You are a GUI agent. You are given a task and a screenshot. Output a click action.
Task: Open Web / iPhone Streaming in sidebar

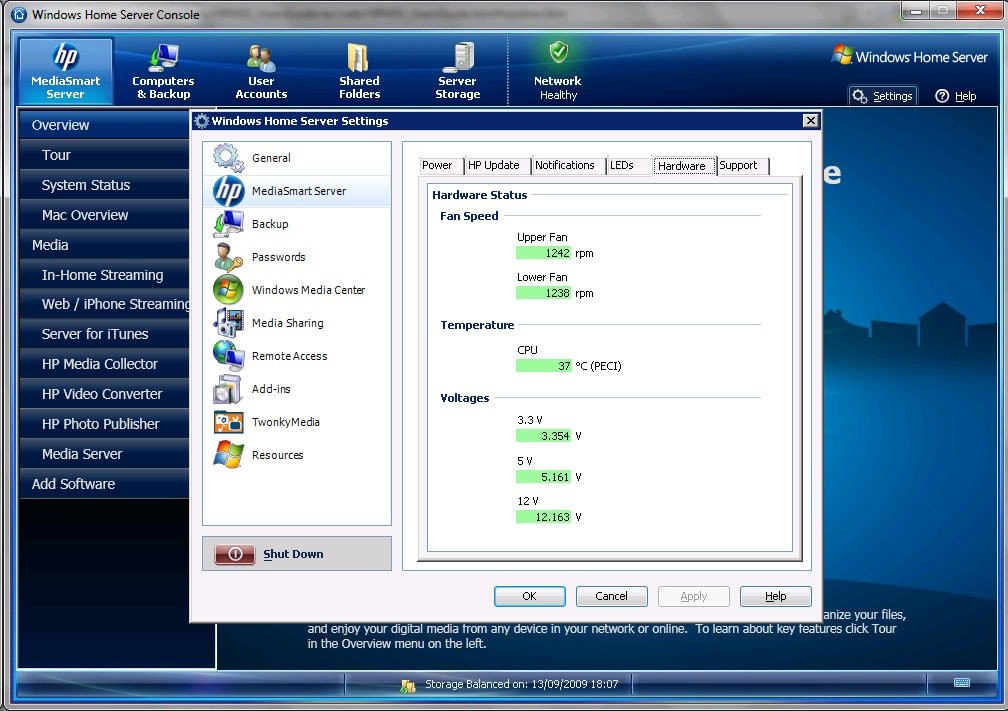(104, 304)
